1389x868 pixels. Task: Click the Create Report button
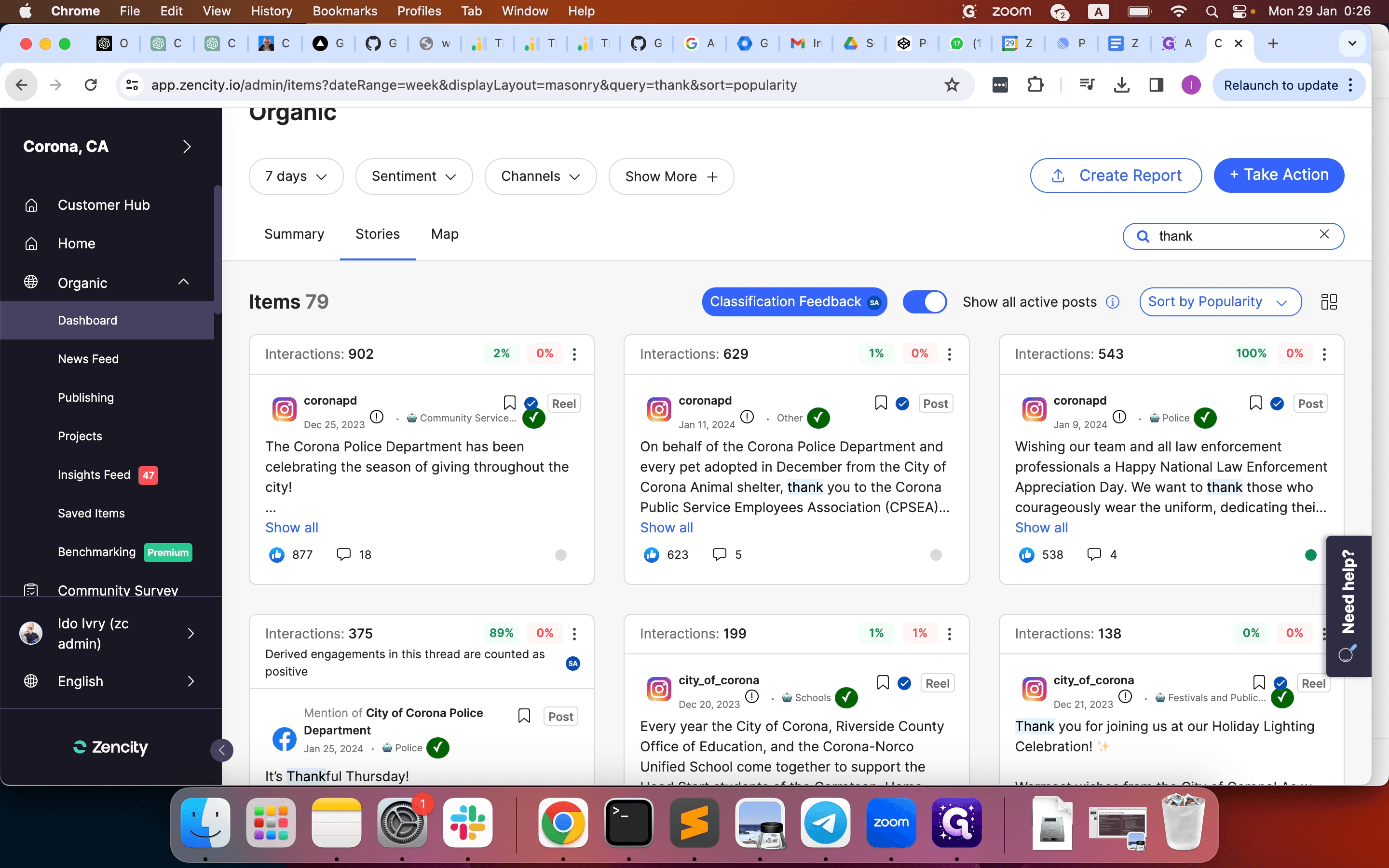1115,176
